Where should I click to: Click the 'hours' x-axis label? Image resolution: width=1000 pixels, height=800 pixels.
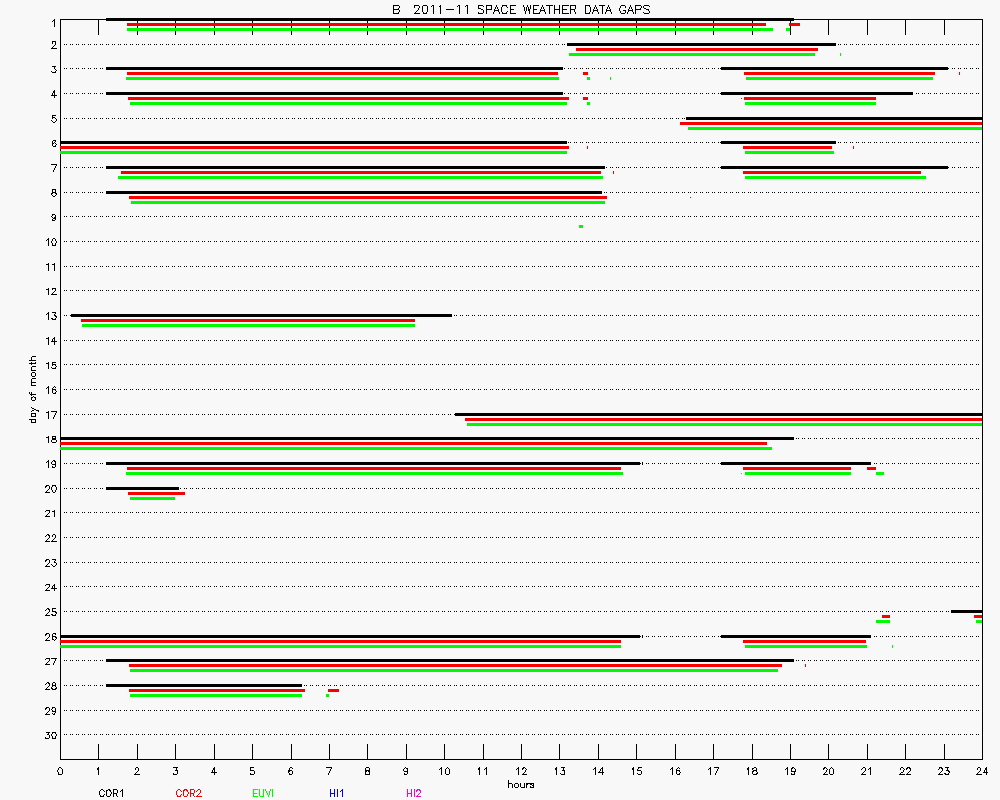tap(520, 784)
